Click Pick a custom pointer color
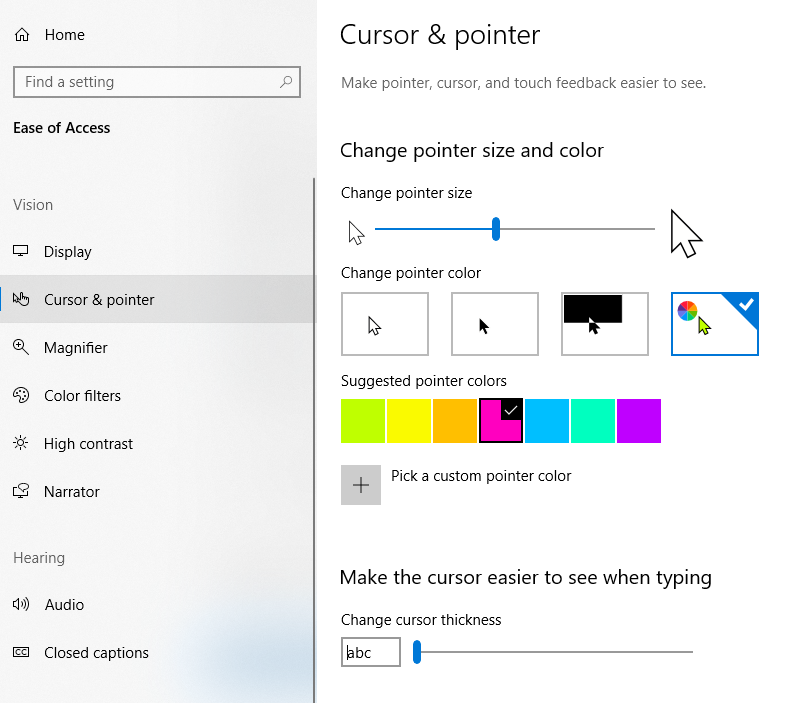 [x=361, y=484]
